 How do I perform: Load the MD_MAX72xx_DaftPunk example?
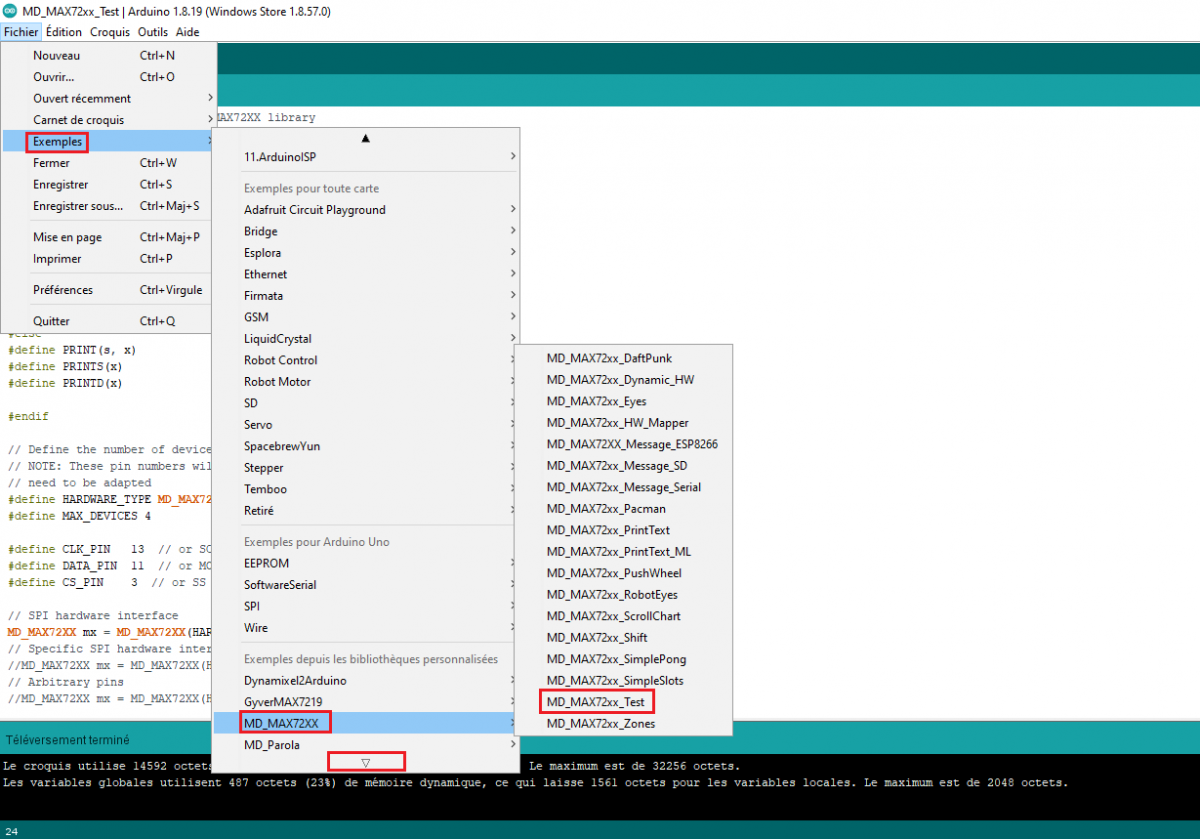tap(624, 358)
